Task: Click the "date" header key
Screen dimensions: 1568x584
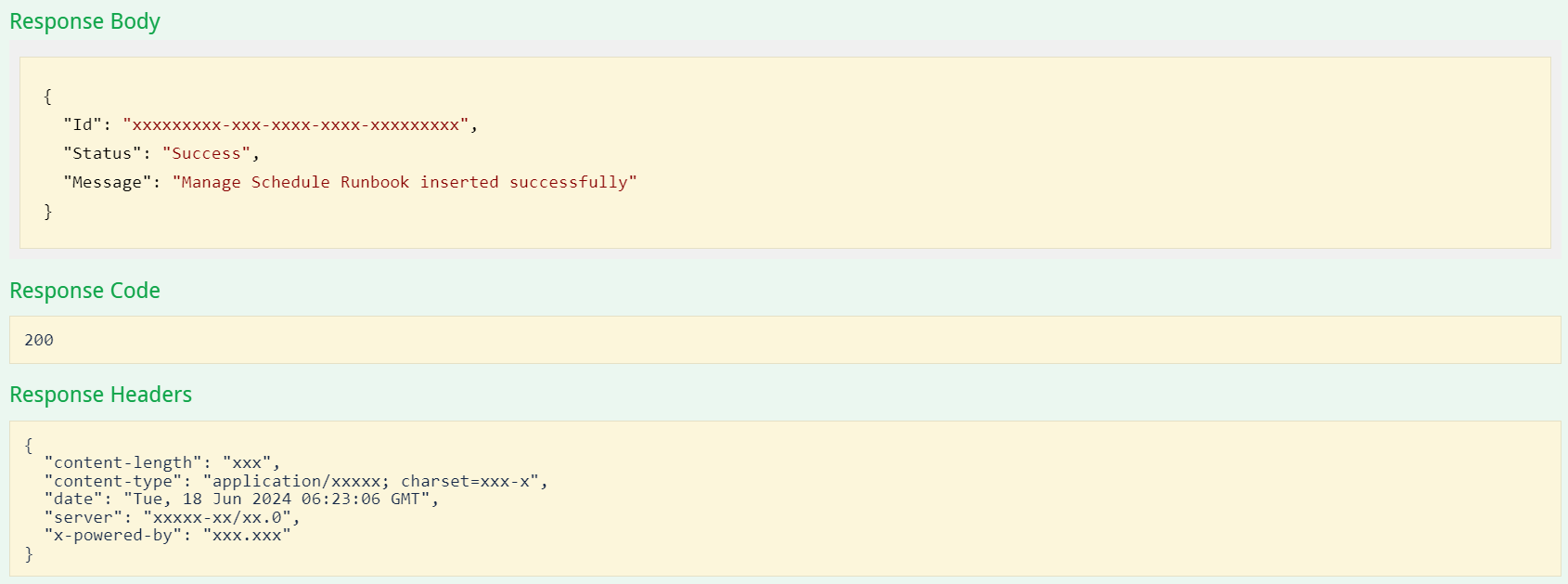Action: 73,499
